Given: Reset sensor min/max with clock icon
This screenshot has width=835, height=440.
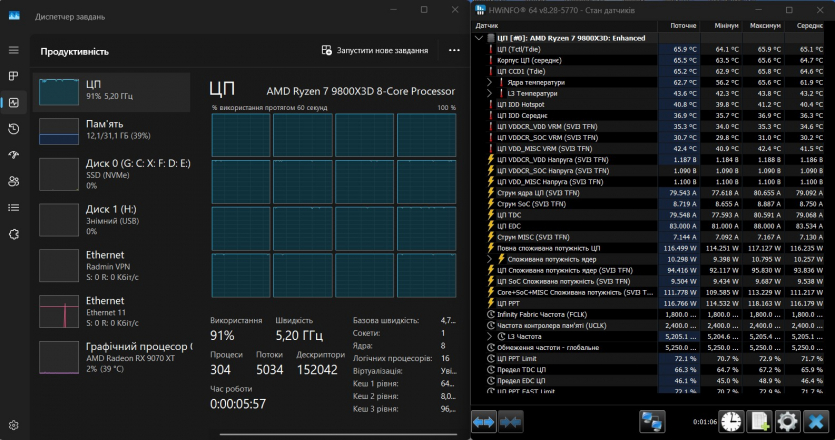Looking at the screenshot, I should click(x=730, y=421).
